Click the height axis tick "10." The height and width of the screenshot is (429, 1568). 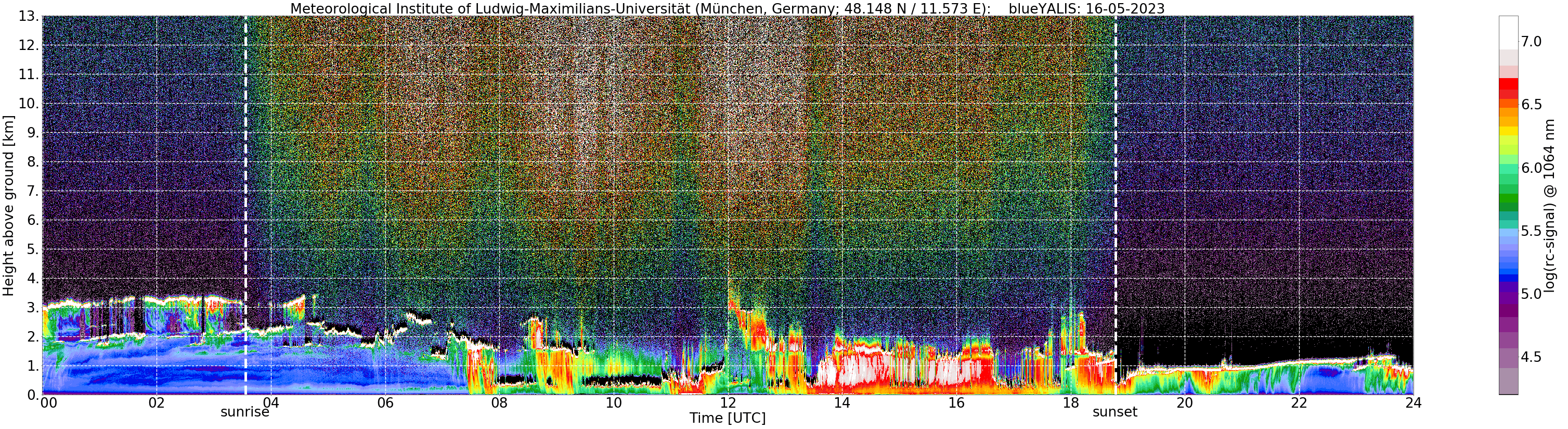coord(29,104)
